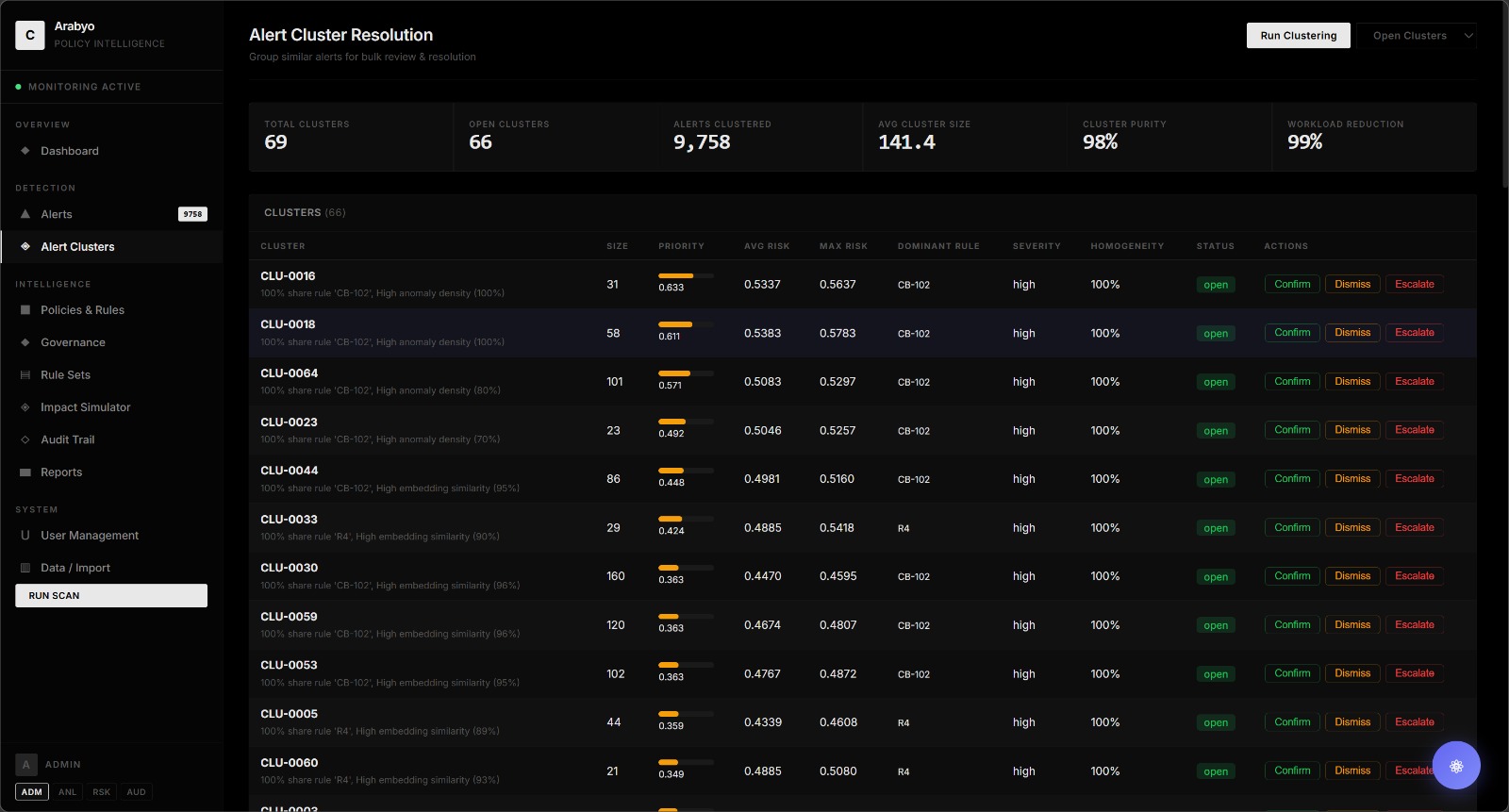Image resolution: width=1509 pixels, height=812 pixels.
Task: Click the CLU-0064 cluster name
Action: pos(290,373)
